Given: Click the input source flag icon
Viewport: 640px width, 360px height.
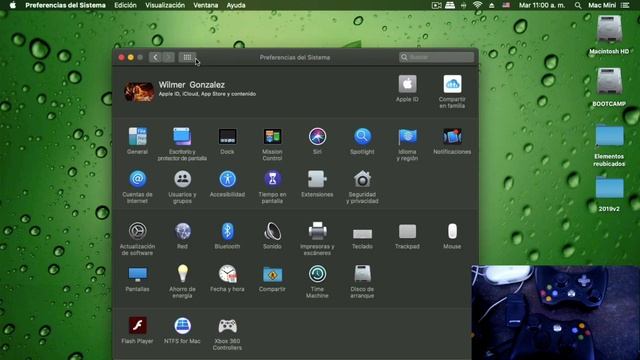Looking at the screenshot, I should (506, 5).
